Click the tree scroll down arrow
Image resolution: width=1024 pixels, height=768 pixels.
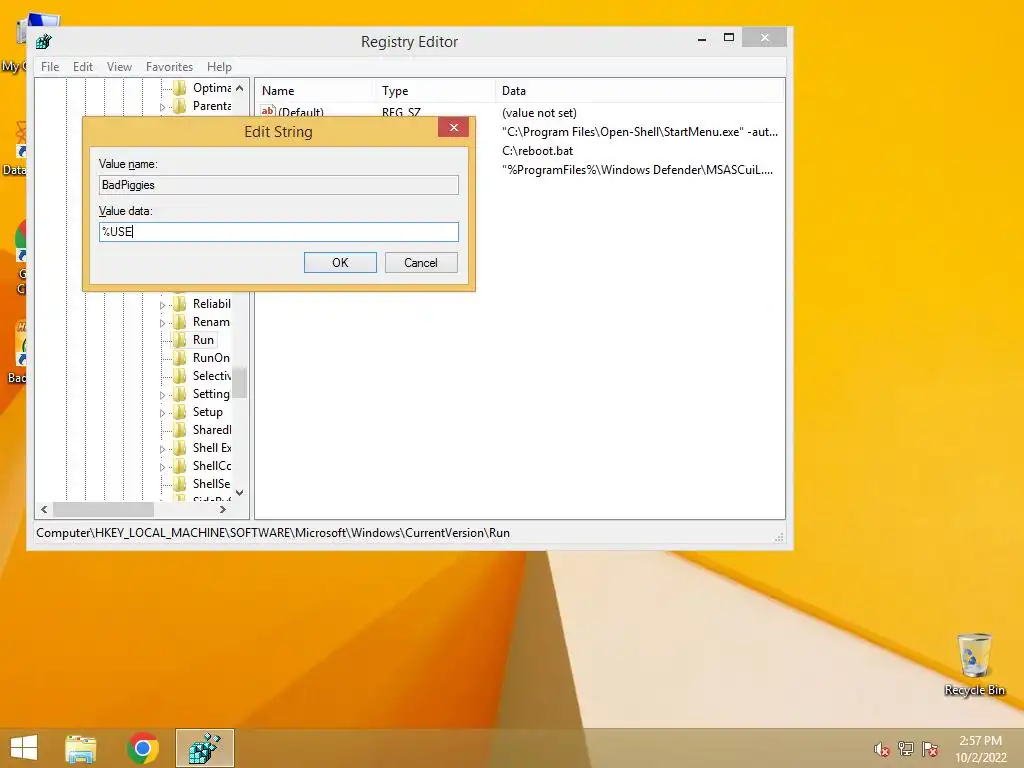point(240,492)
